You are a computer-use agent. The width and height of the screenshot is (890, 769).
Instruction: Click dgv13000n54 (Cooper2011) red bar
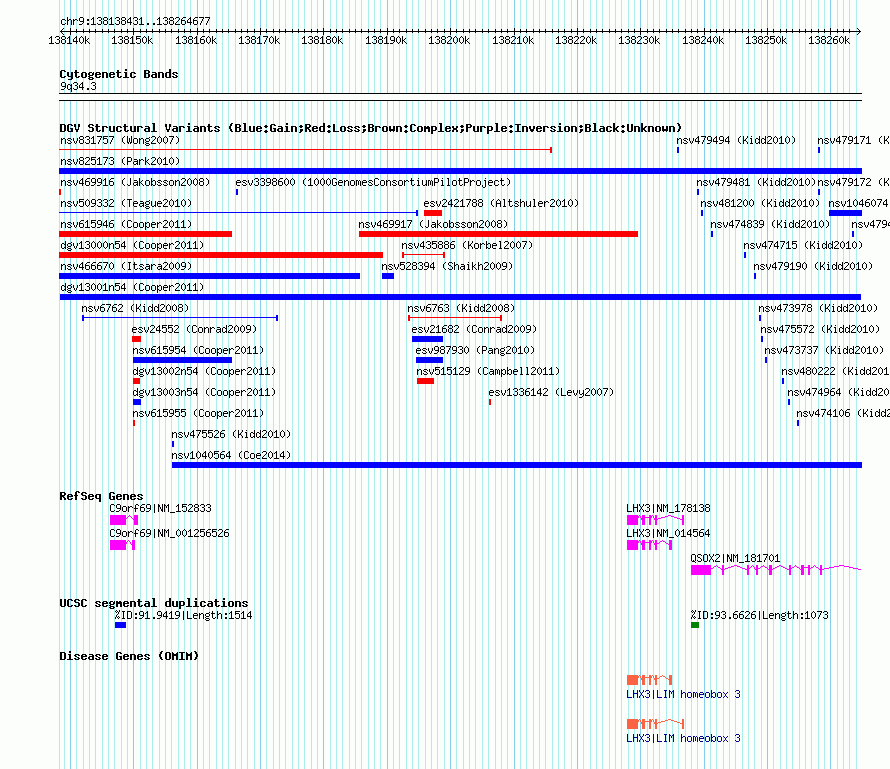pyautogui.click(x=221, y=255)
